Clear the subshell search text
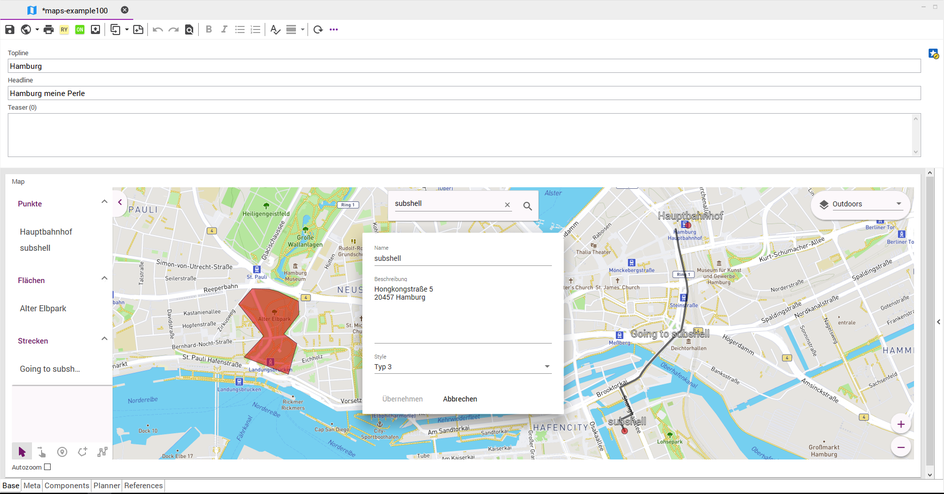Viewport: 944px width, 494px height. [508, 205]
